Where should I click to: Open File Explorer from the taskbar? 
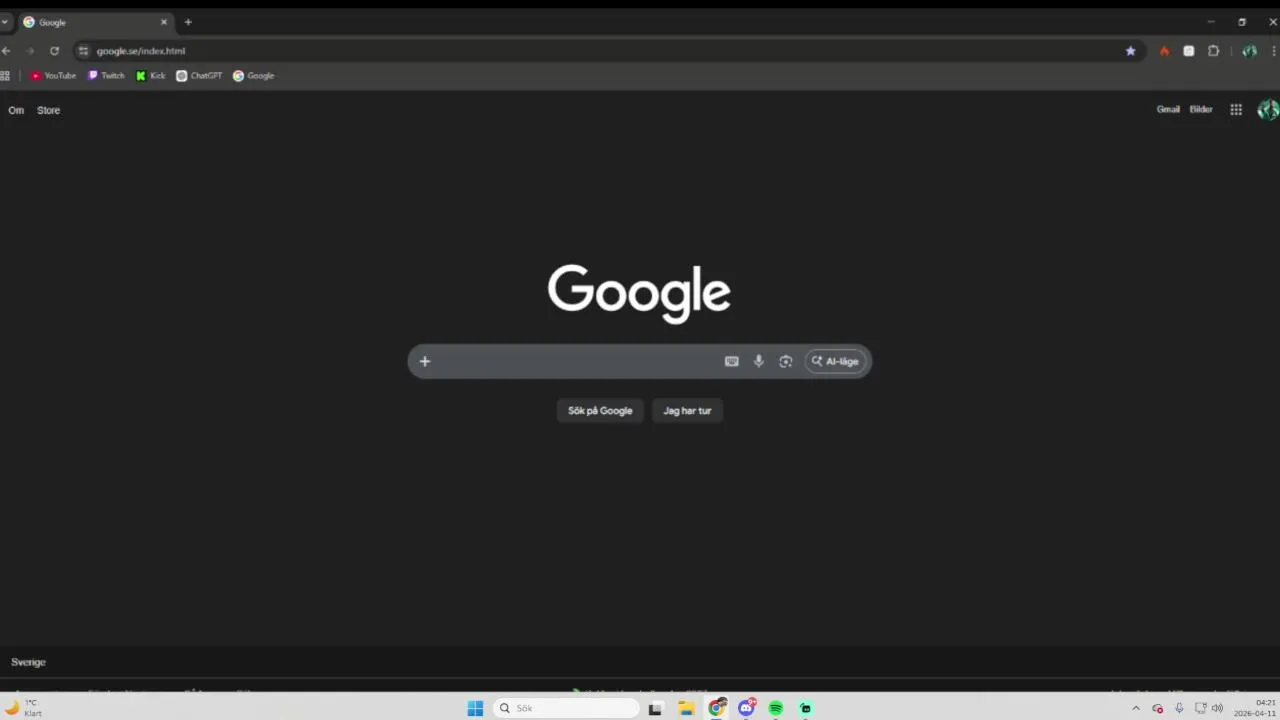click(x=686, y=708)
